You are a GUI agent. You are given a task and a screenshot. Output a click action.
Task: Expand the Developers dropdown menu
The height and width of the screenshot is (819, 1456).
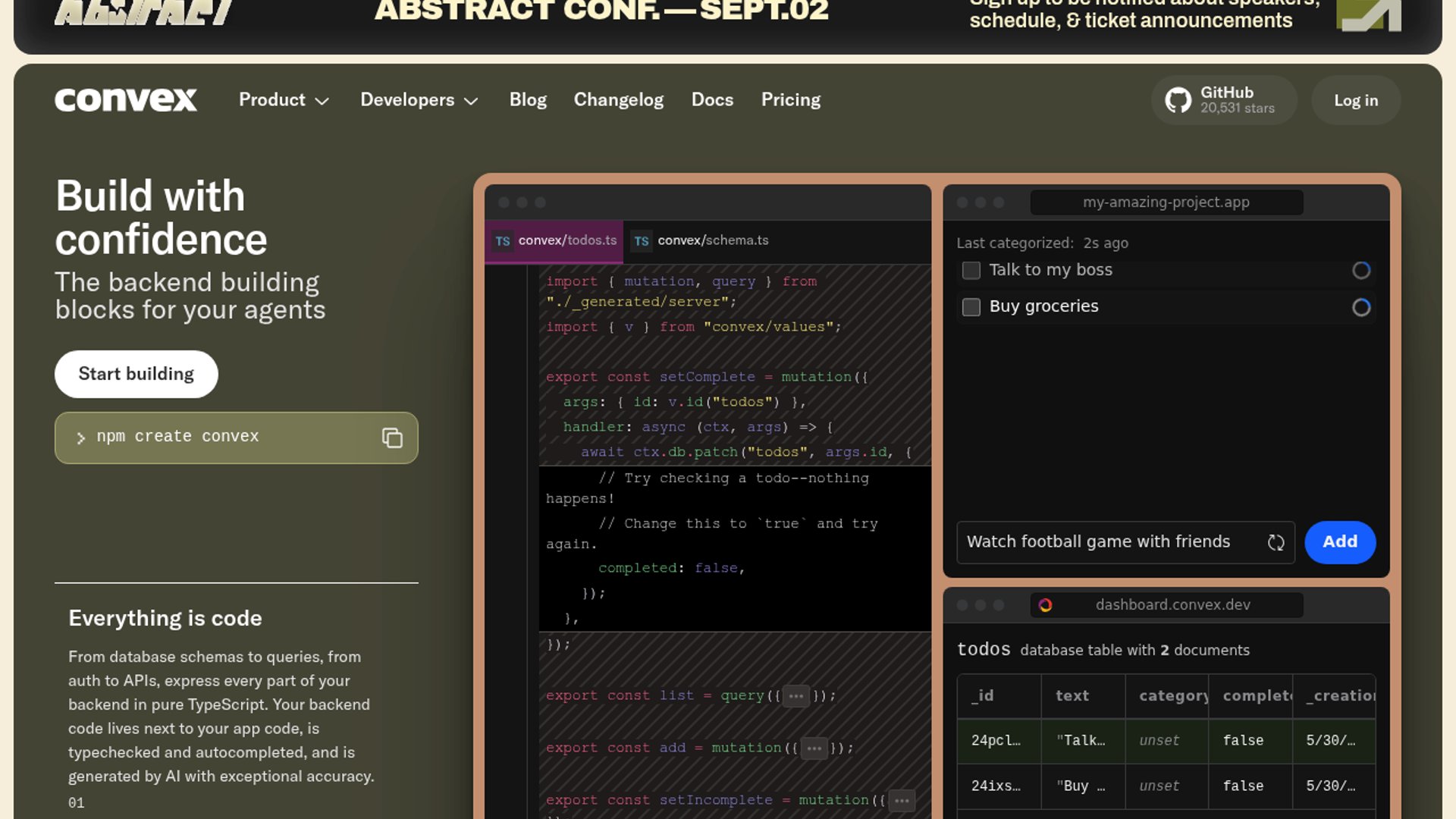coord(419,100)
